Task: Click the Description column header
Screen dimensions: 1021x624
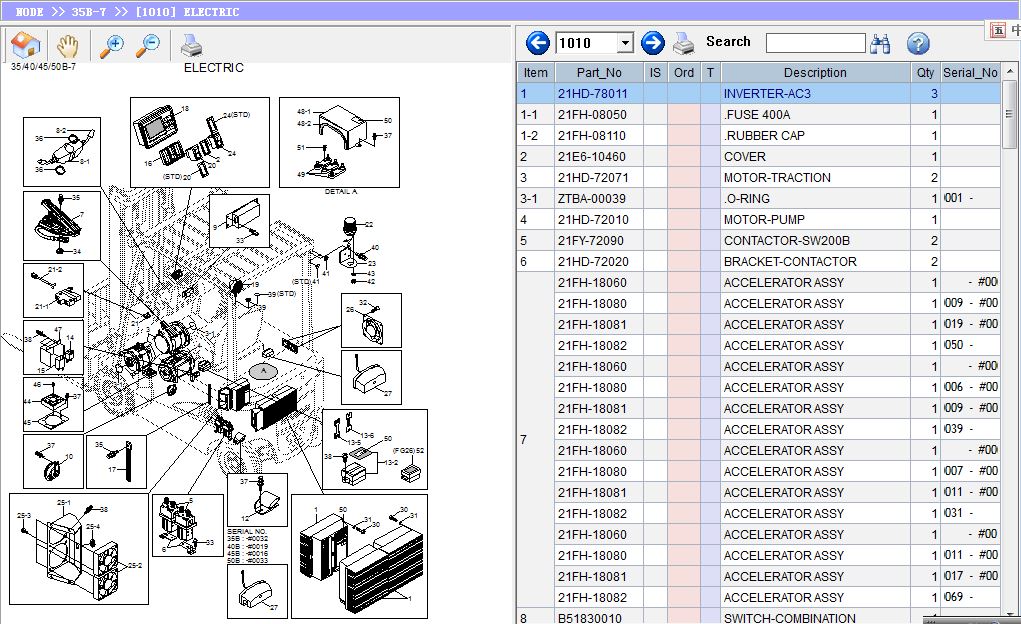Action: [x=815, y=73]
